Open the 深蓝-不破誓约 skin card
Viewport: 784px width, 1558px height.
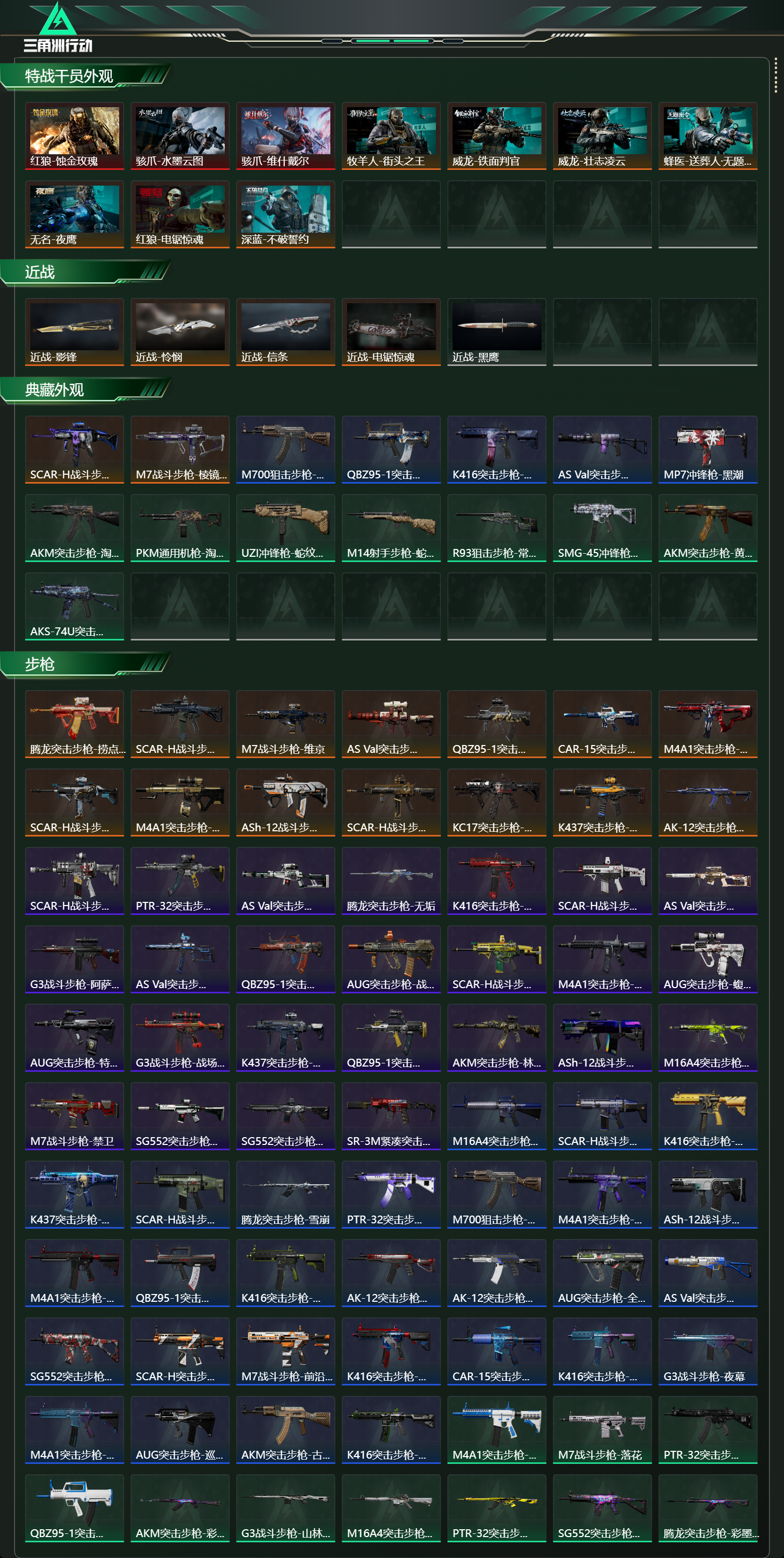(285, 214)
